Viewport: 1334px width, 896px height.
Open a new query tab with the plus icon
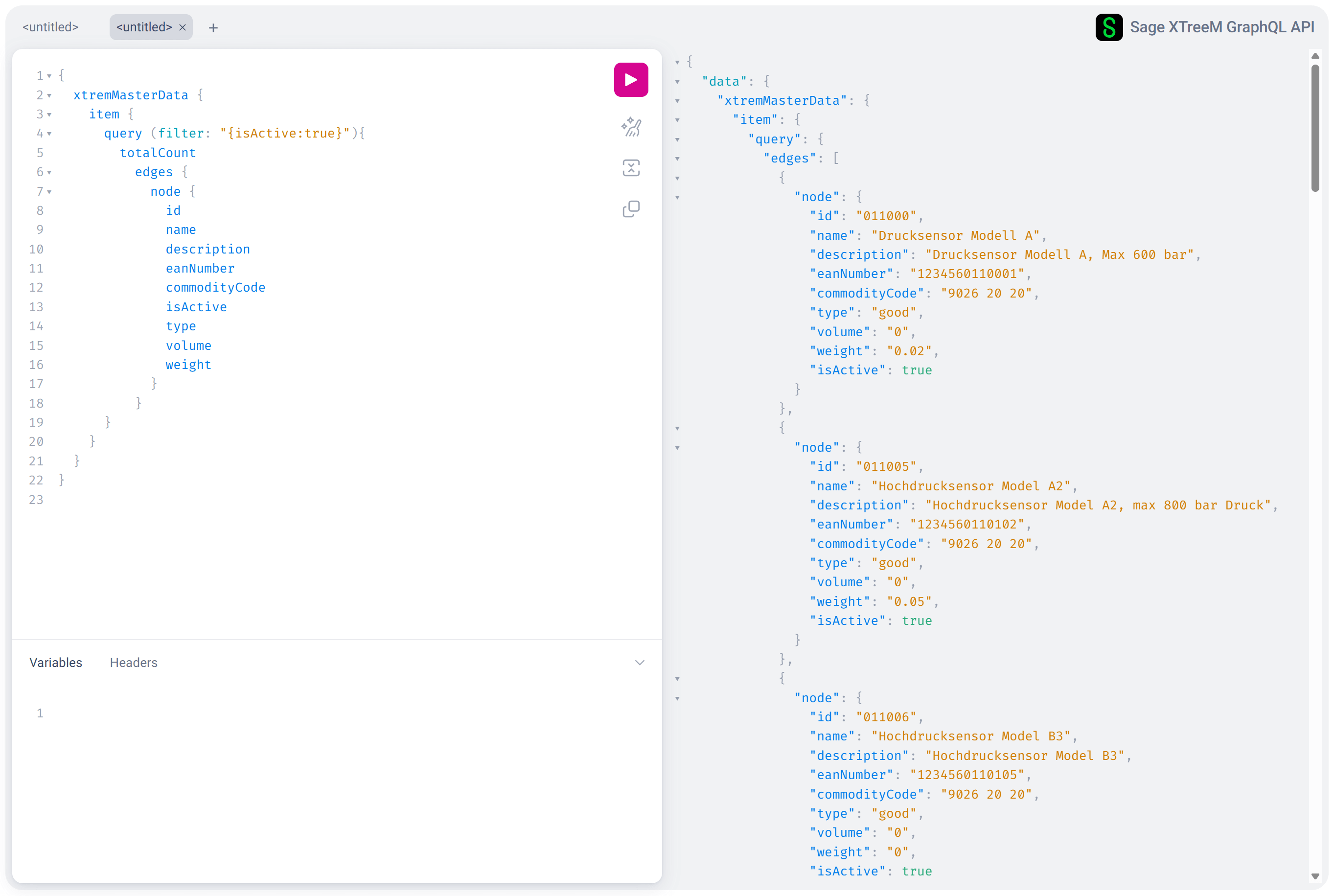coord(213,27)
